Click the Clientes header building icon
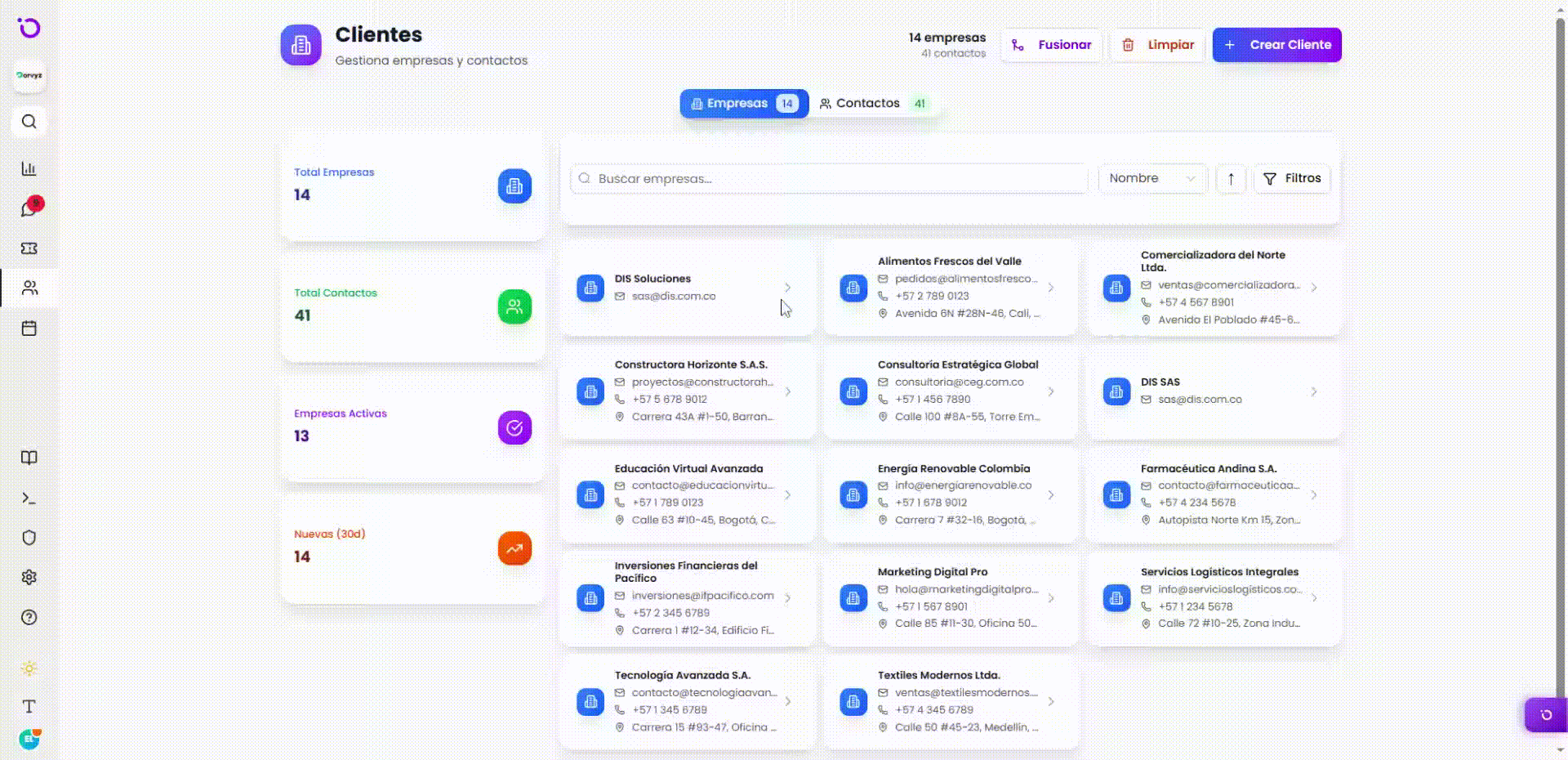The image size is (1568, 760). coord(301,45)
